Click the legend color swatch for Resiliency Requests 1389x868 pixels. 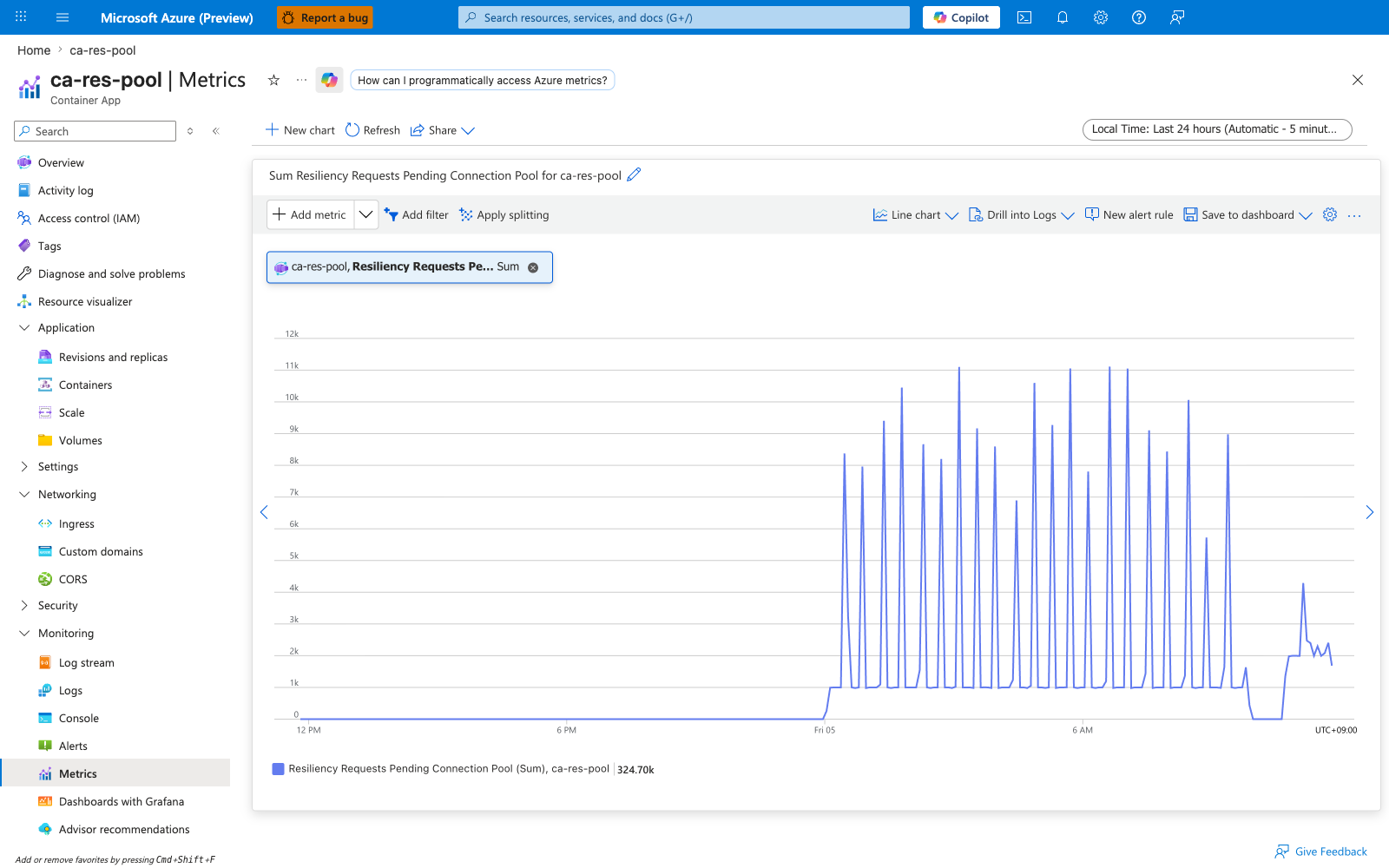coord(278,769)
